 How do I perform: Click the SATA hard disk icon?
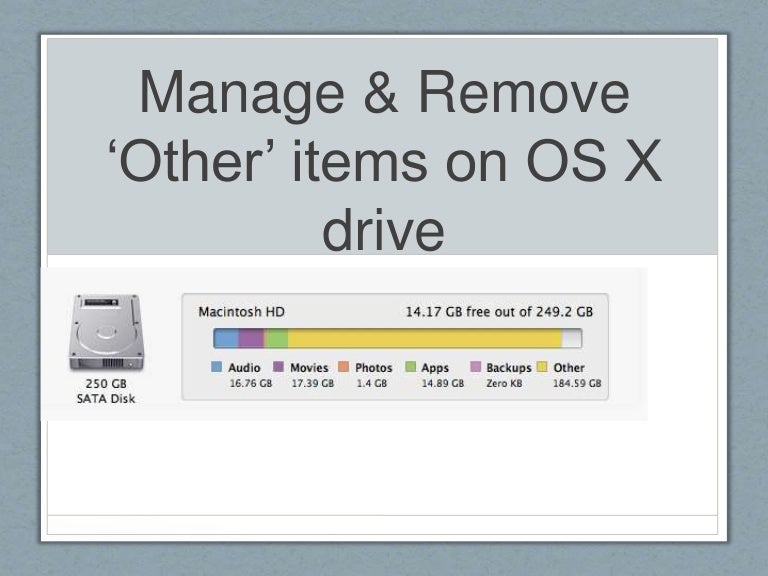pyautogui.click(x=106, y=333)
